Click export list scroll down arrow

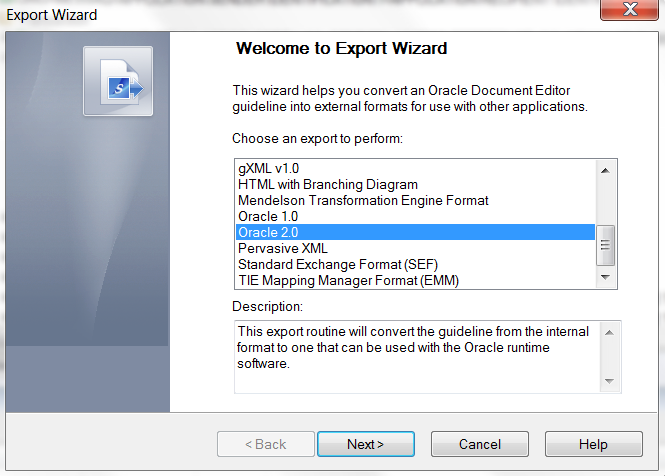coord(605,277)
